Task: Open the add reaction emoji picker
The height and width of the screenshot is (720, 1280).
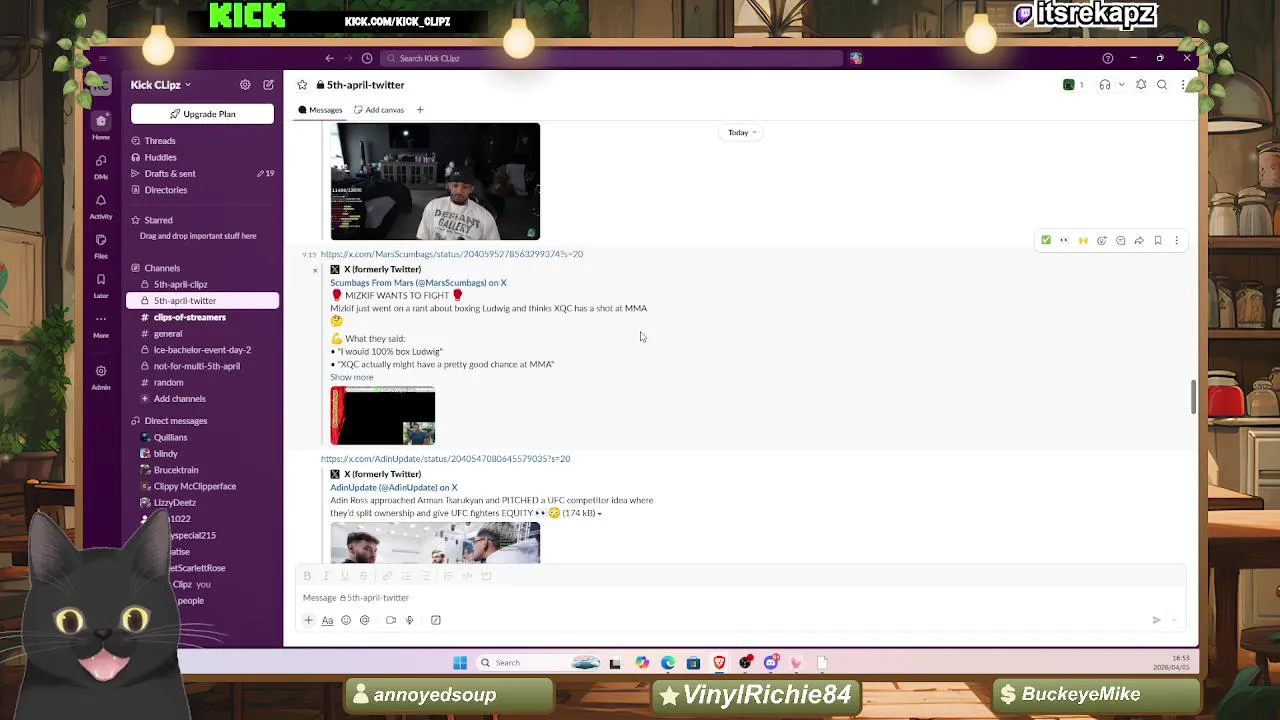Action: pyautogui.click(x=1102, y=241)
